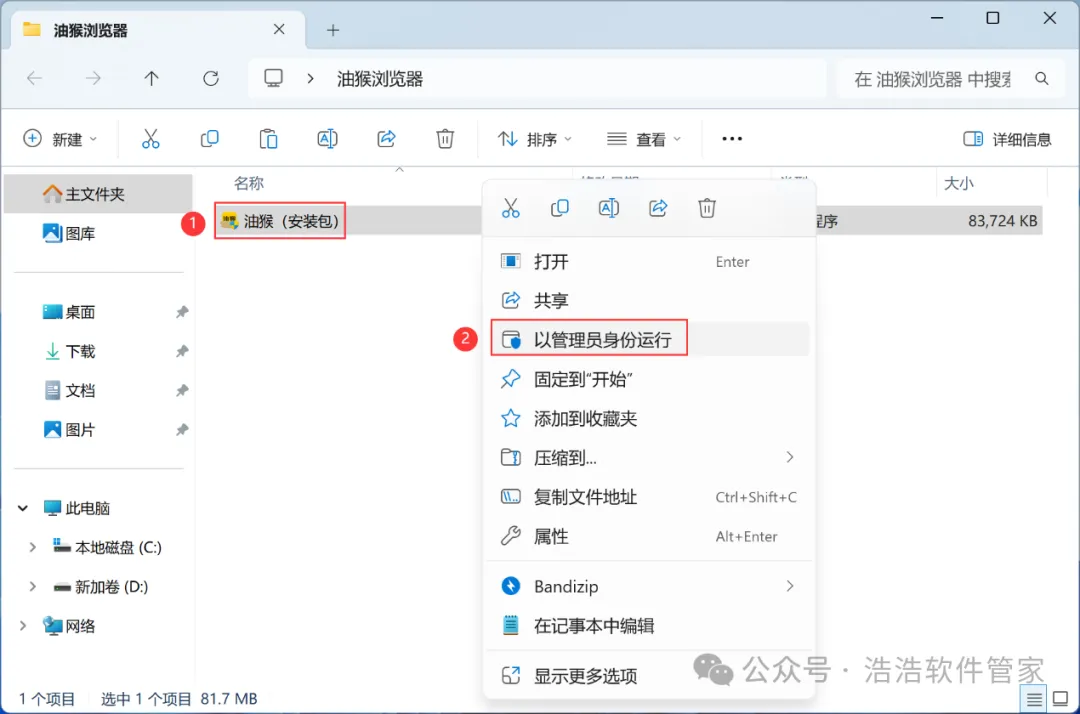Choose 共享 in the context menu
The image size is (1080, 714).
tap(649, 300)
